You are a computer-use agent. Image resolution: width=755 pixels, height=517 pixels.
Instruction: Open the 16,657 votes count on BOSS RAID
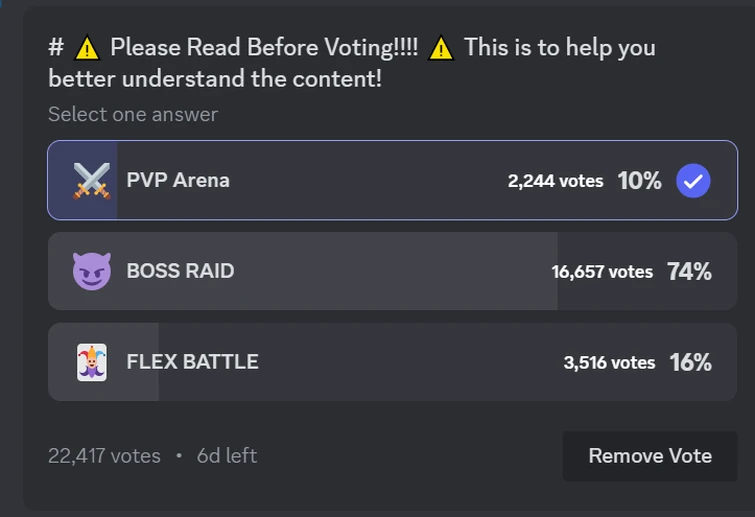click(602, 272)
